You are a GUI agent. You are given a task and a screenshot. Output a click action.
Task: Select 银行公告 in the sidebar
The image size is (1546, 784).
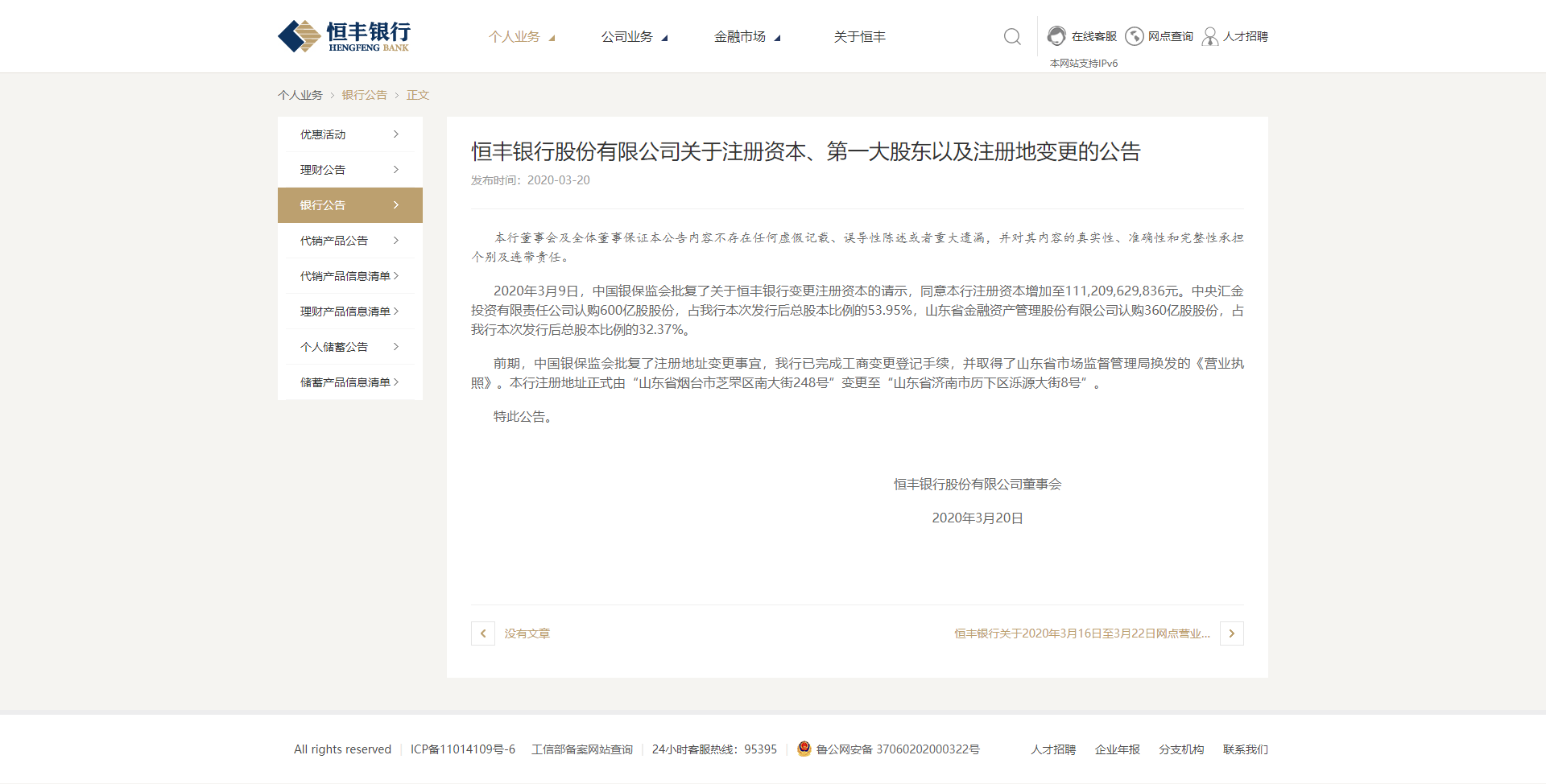(x=350, y=205)
